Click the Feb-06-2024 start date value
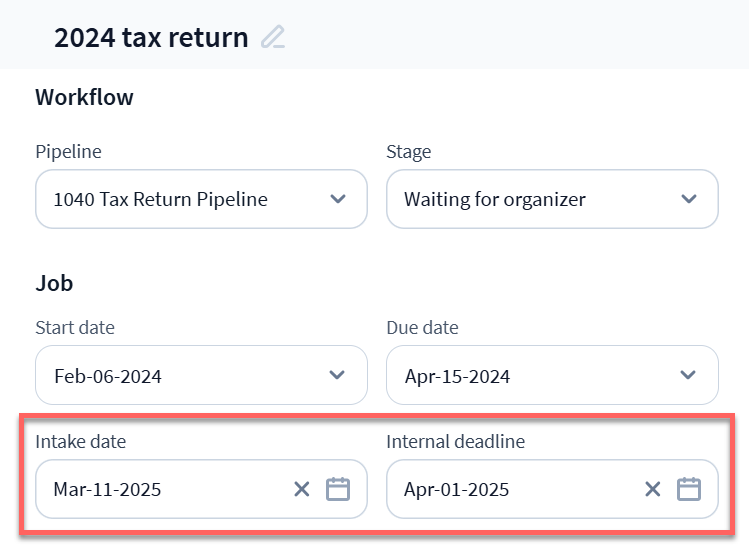Screen dimensions: 749x545 click(x=108, y=377)
